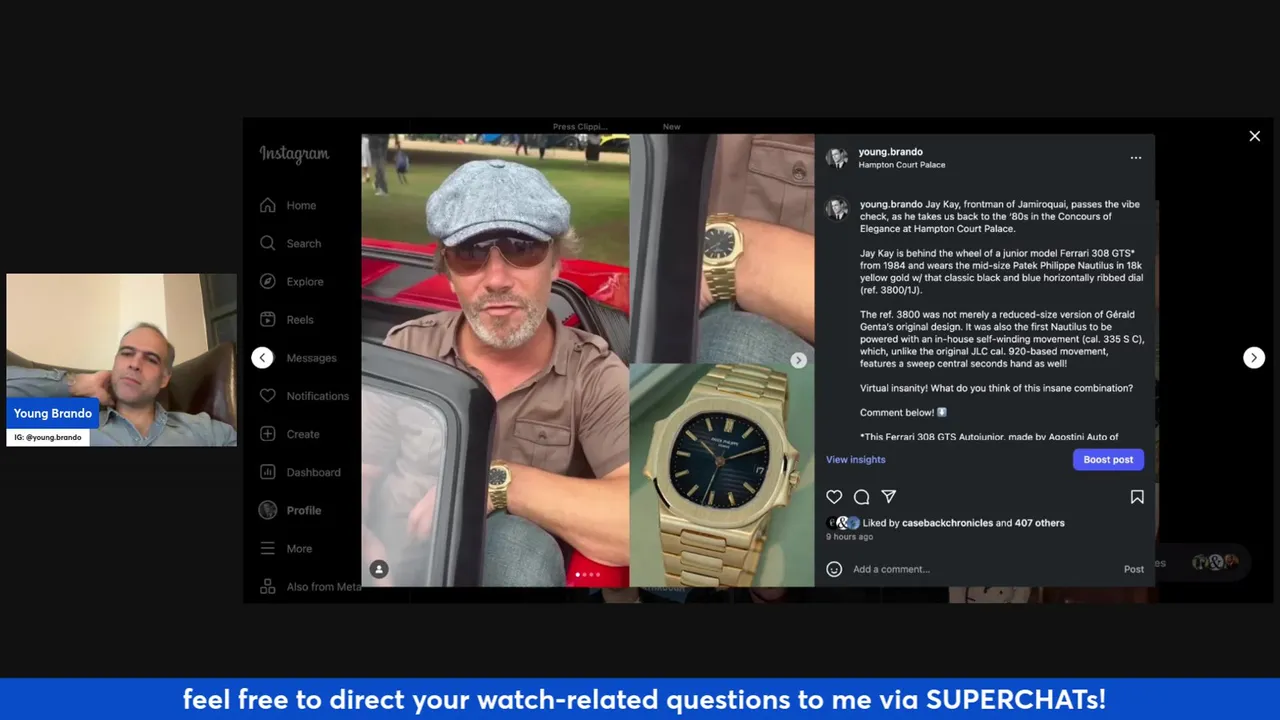Open Dashboard chart icon
Viewport: 1280px width, 720px height.
(x=268, y=472)
